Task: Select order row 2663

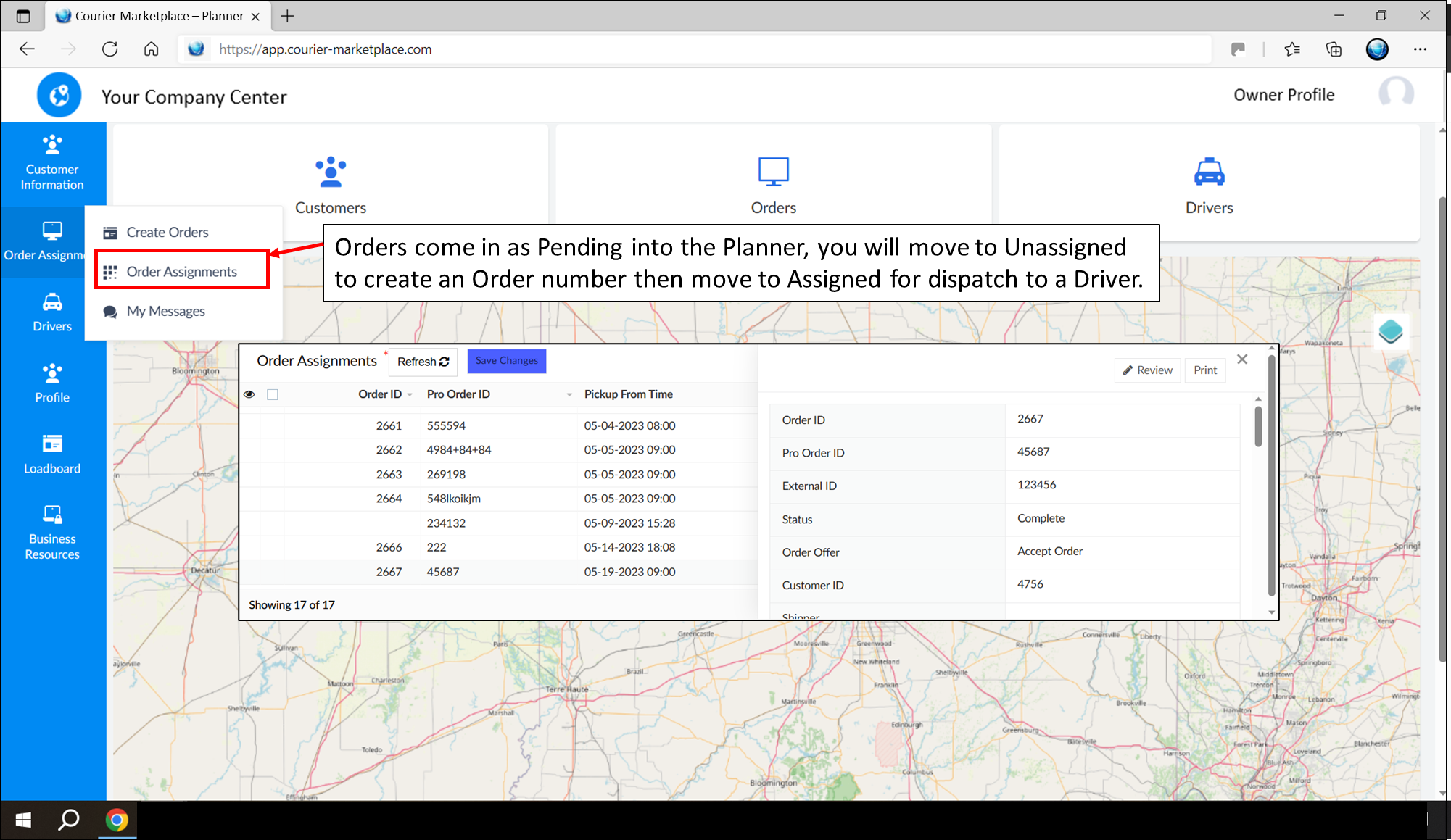Action: [499, 475]
